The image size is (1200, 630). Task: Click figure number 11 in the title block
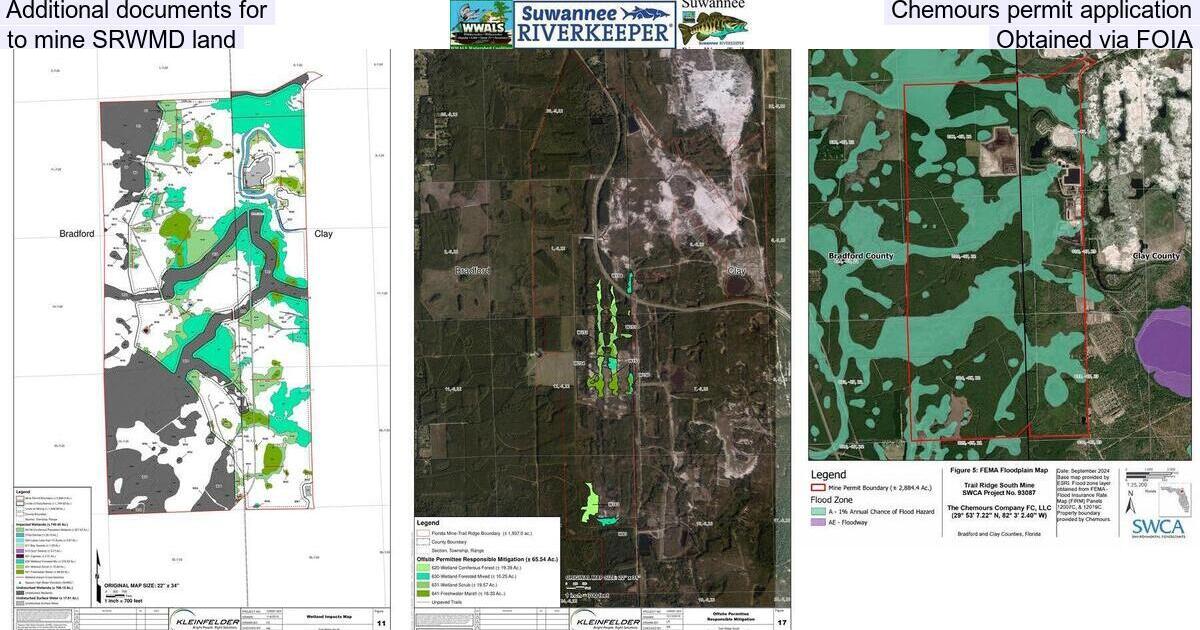coord(380,622)
